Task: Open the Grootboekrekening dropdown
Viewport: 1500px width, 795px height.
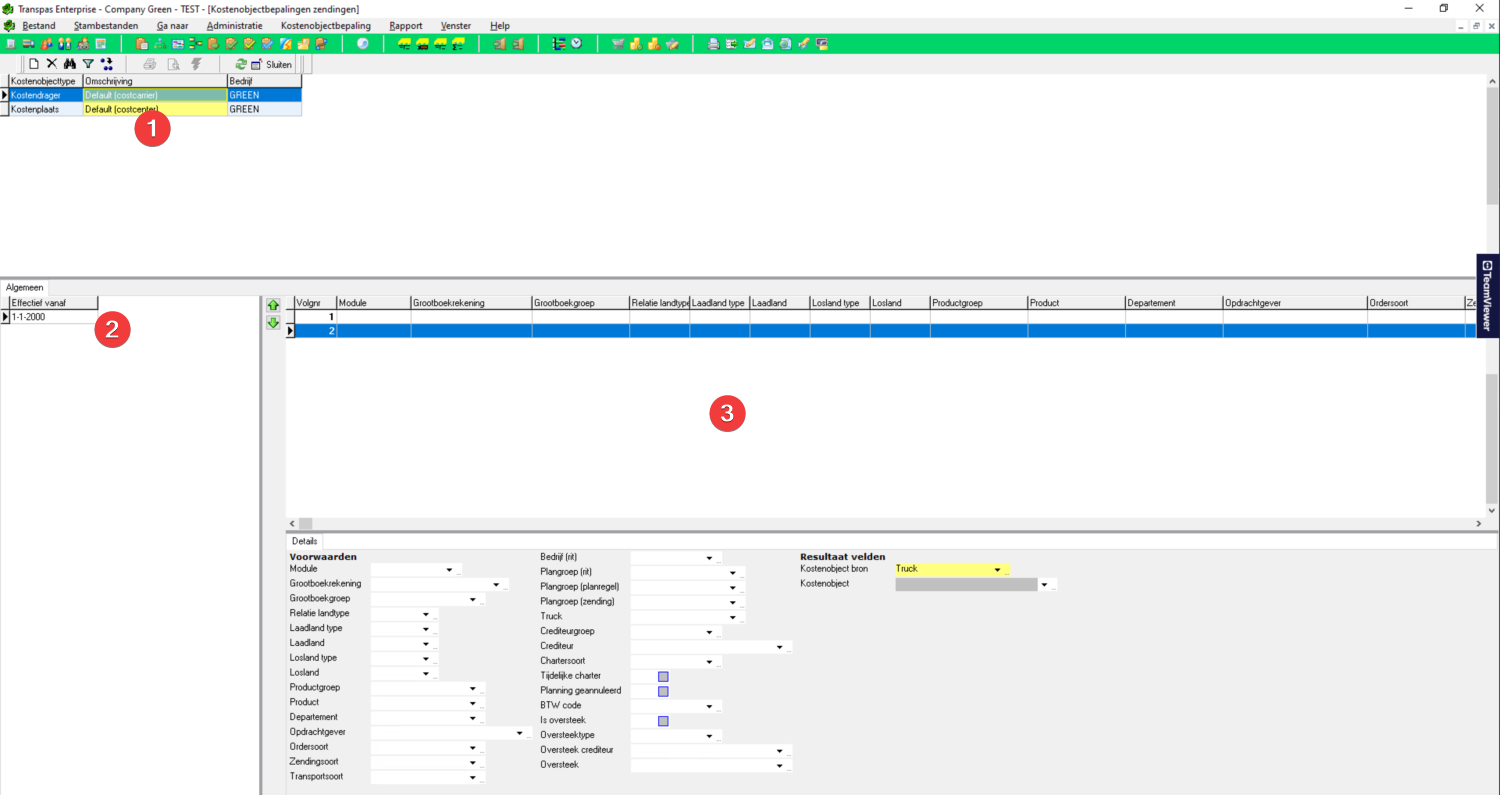Action: pyautogui.click(x=496, y=584)
